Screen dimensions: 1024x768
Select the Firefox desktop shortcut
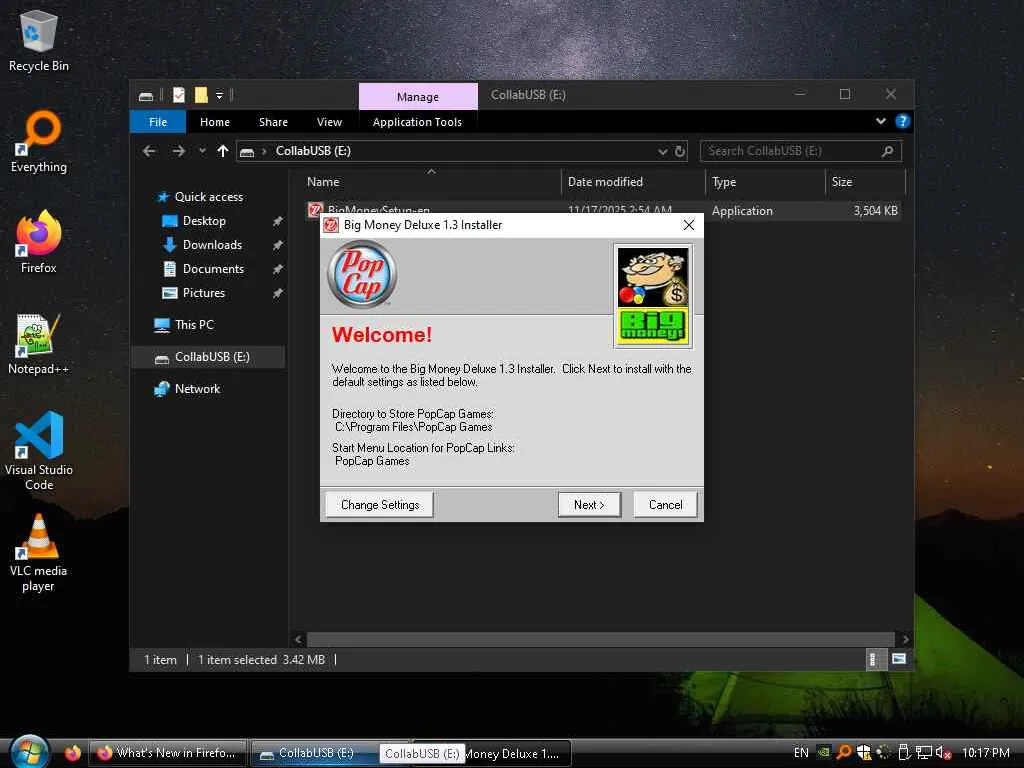tap(39, 242)
